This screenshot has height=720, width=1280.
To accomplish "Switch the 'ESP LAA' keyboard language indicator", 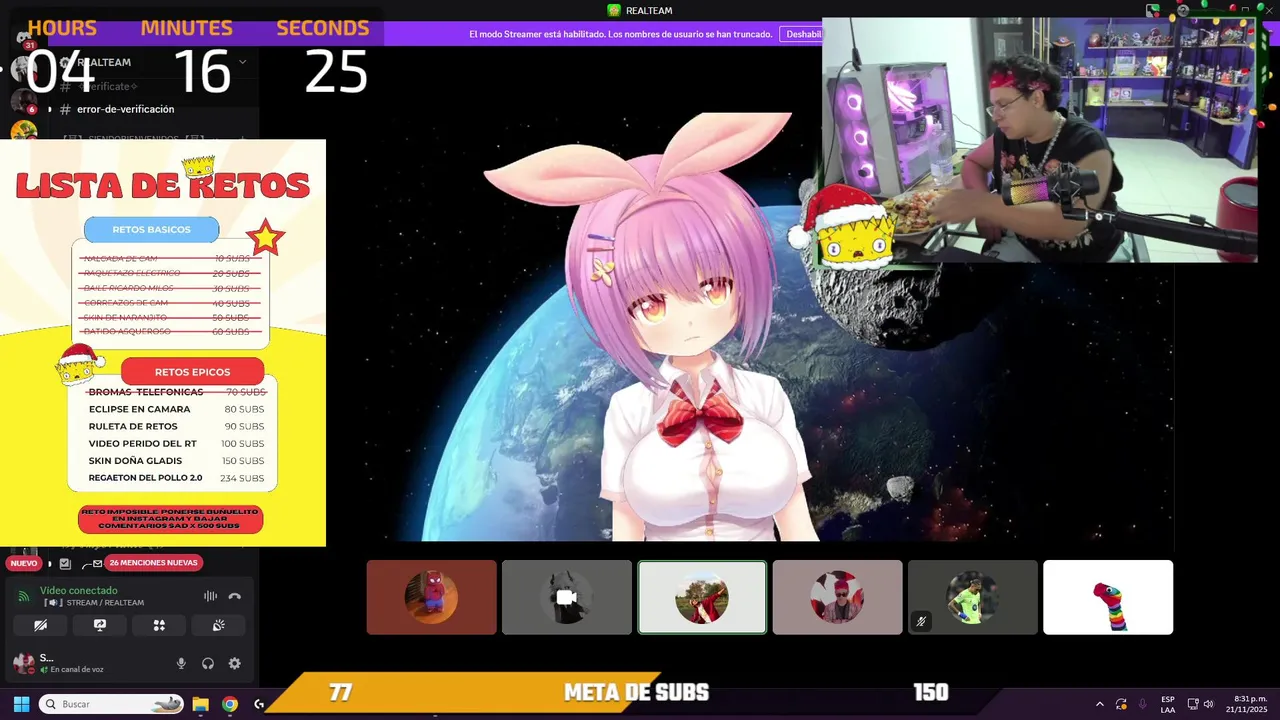I will 1168,704.
